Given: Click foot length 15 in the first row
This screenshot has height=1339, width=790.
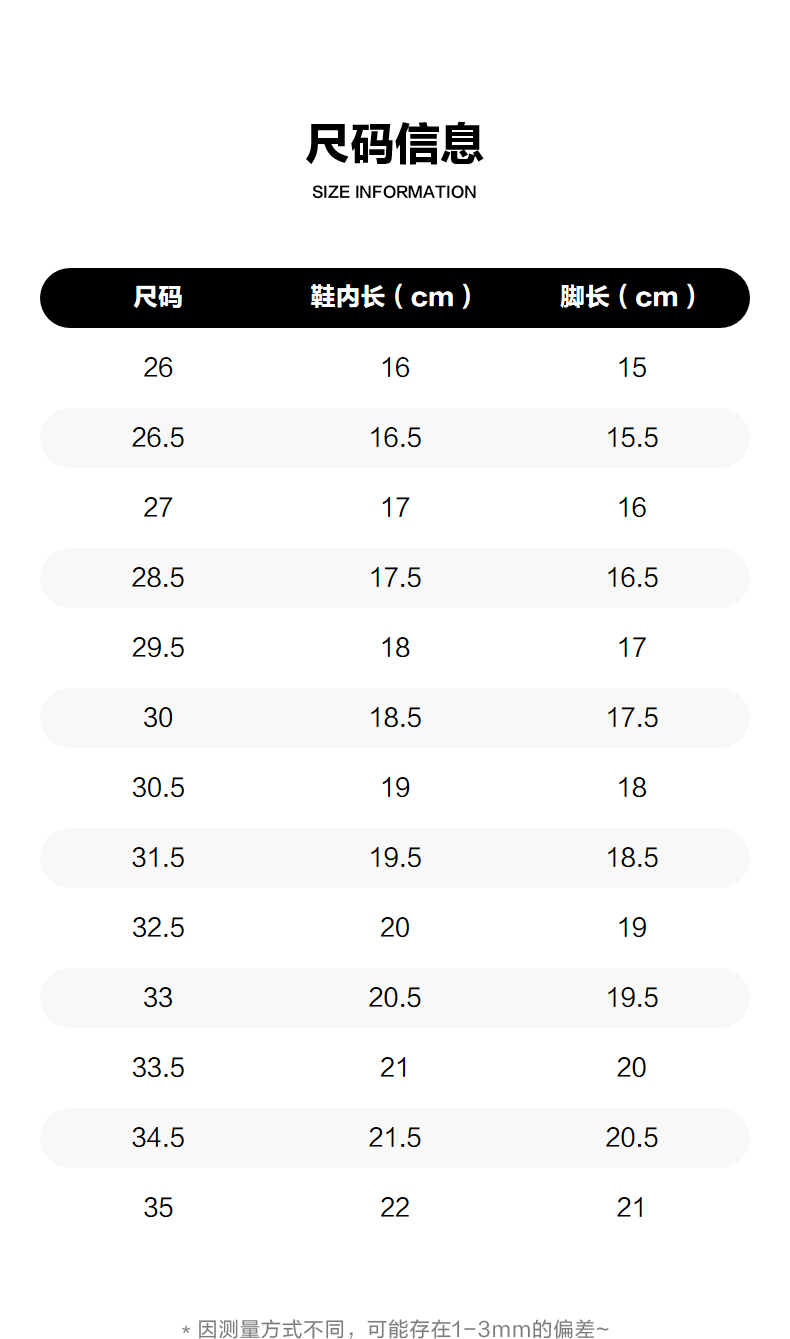Looking at the screenshot, I should pos(632,368).
